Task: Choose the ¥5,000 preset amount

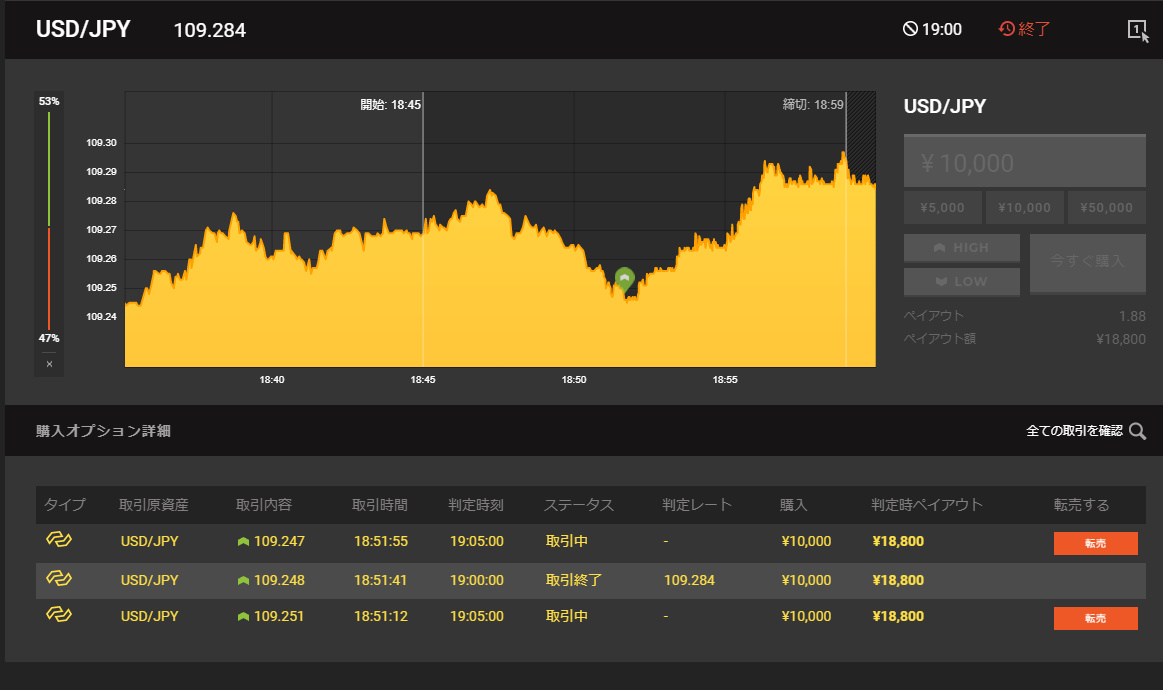Action: [x=942, y=208]
